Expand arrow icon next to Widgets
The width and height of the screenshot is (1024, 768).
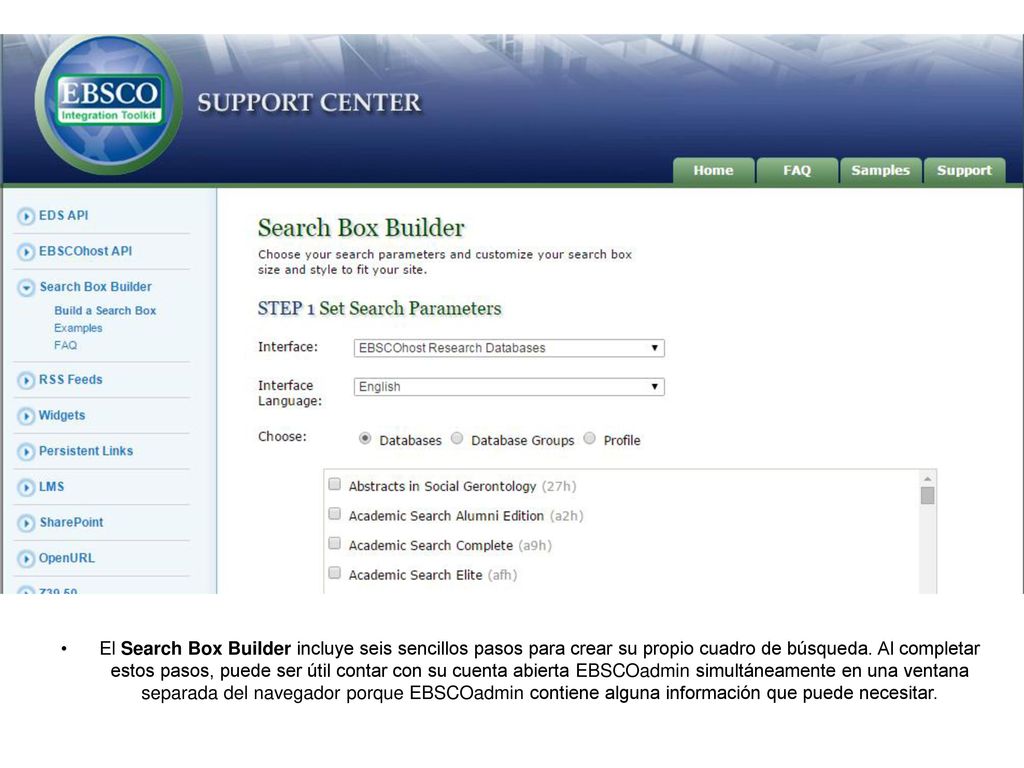click(x=26, y=416)
